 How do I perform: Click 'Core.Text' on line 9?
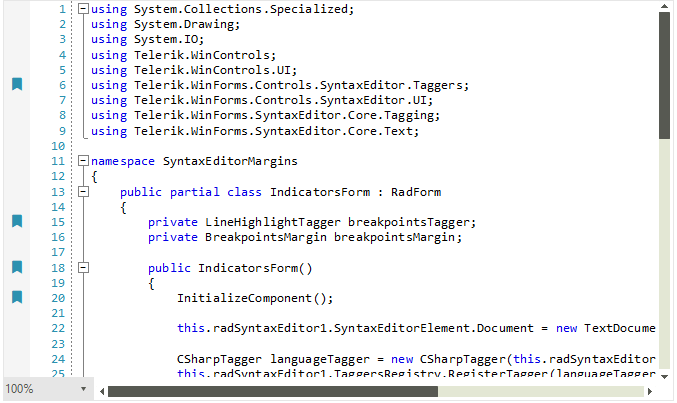pos(380,131)
